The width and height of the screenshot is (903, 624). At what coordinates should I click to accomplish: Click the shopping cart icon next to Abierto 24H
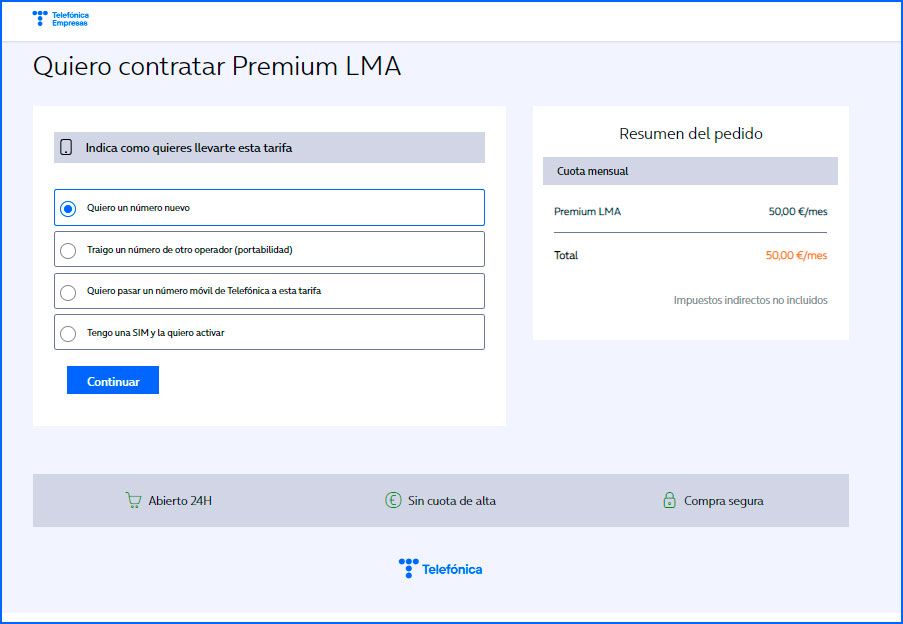pyautogui.click(x=135, y=500)
